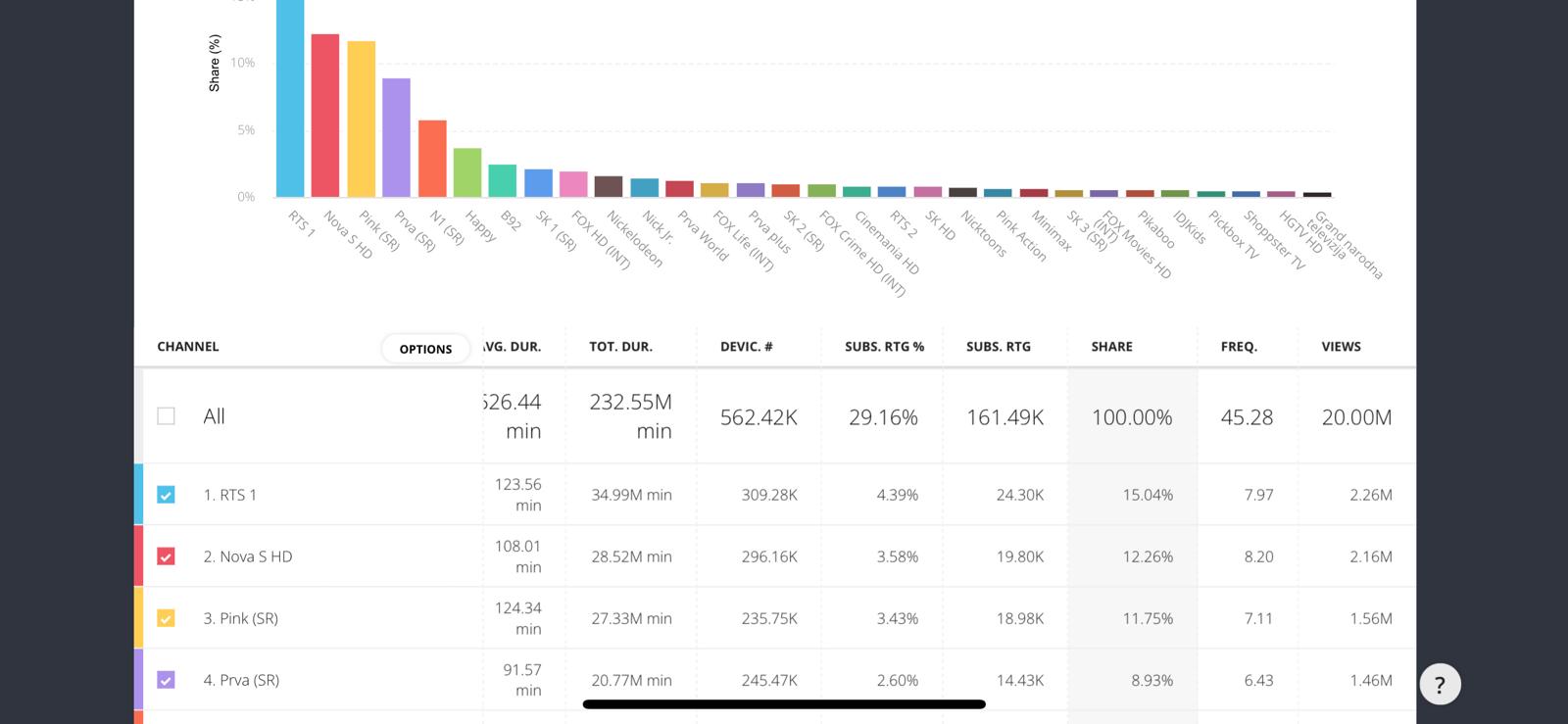1568x724 pixels.
Task: Click the green Happy chart bar
Action: coord(467,172)
